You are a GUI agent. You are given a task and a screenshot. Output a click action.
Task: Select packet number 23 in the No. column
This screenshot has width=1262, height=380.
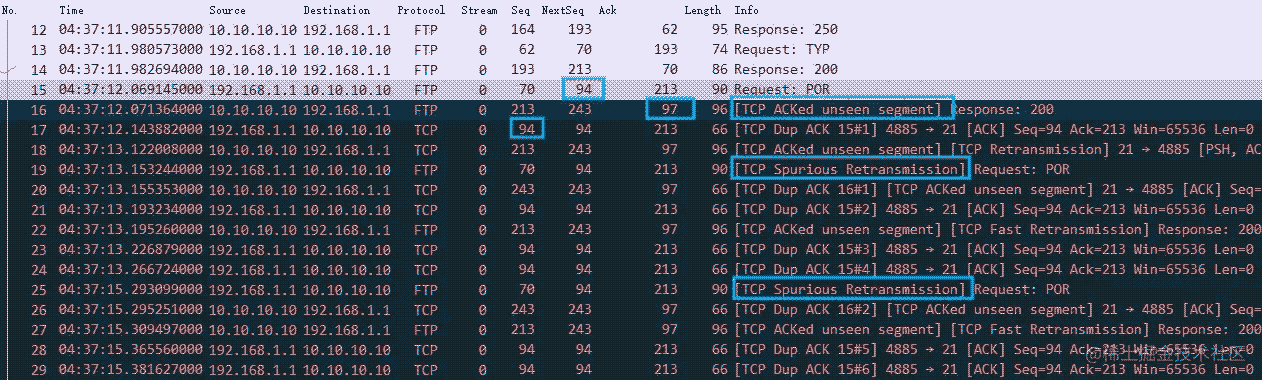pos(39,250)
